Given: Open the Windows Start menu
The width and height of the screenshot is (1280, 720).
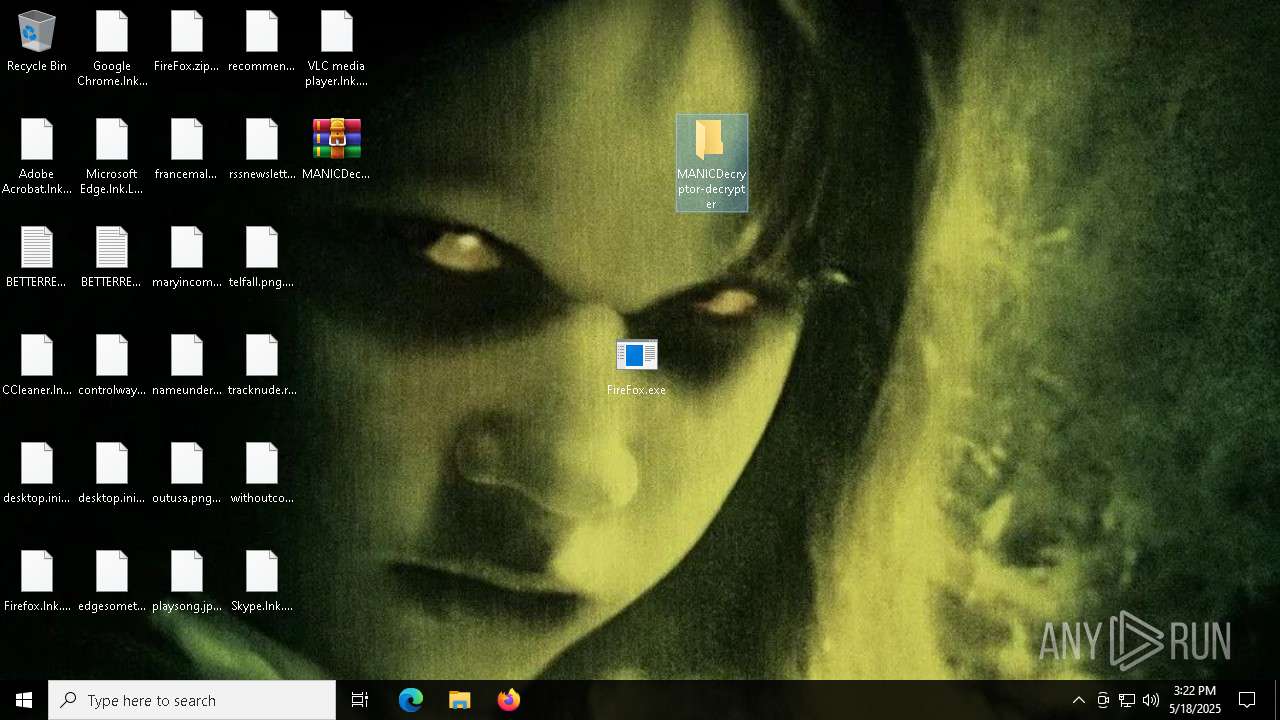Looking at the screenshot, I should click(x=24, y=700).
